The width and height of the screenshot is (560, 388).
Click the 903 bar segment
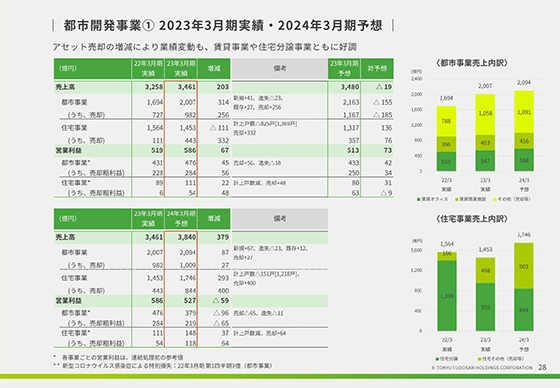point(524,266)
